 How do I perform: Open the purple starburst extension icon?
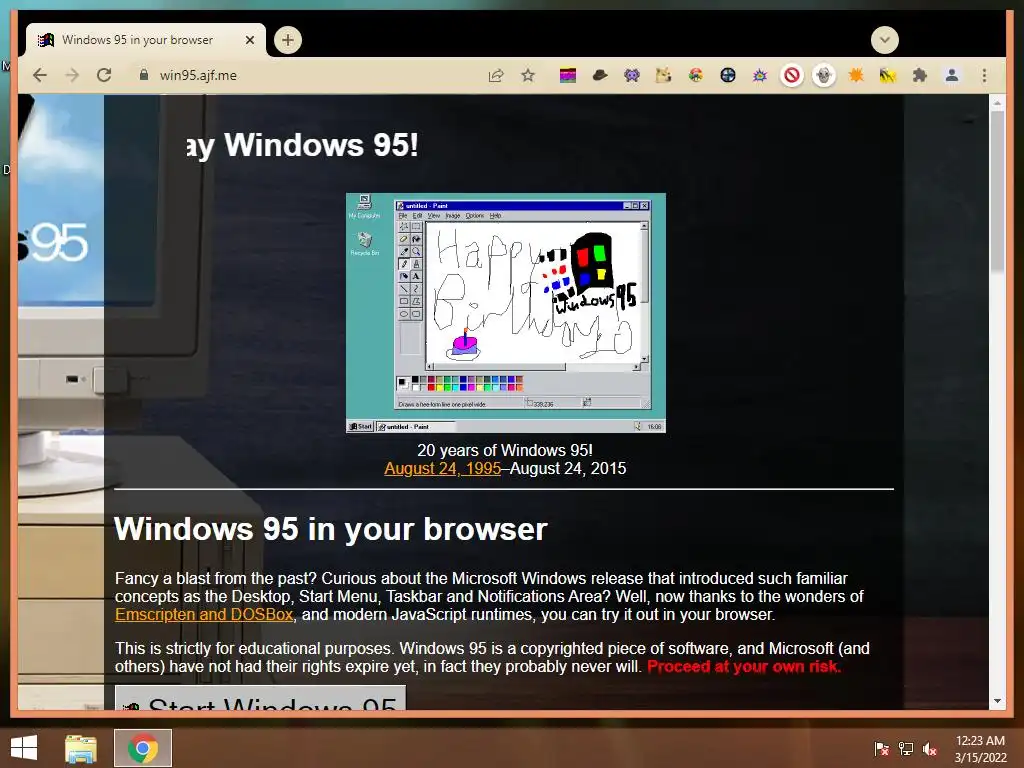coord(760,76)
